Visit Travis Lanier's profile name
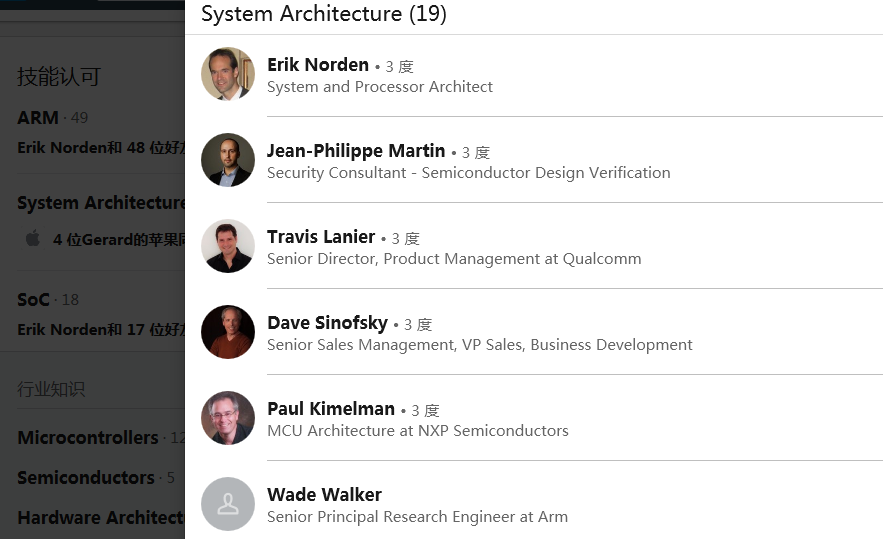The image size is (883, 539). pyautogui.click(x=321, y=237)
